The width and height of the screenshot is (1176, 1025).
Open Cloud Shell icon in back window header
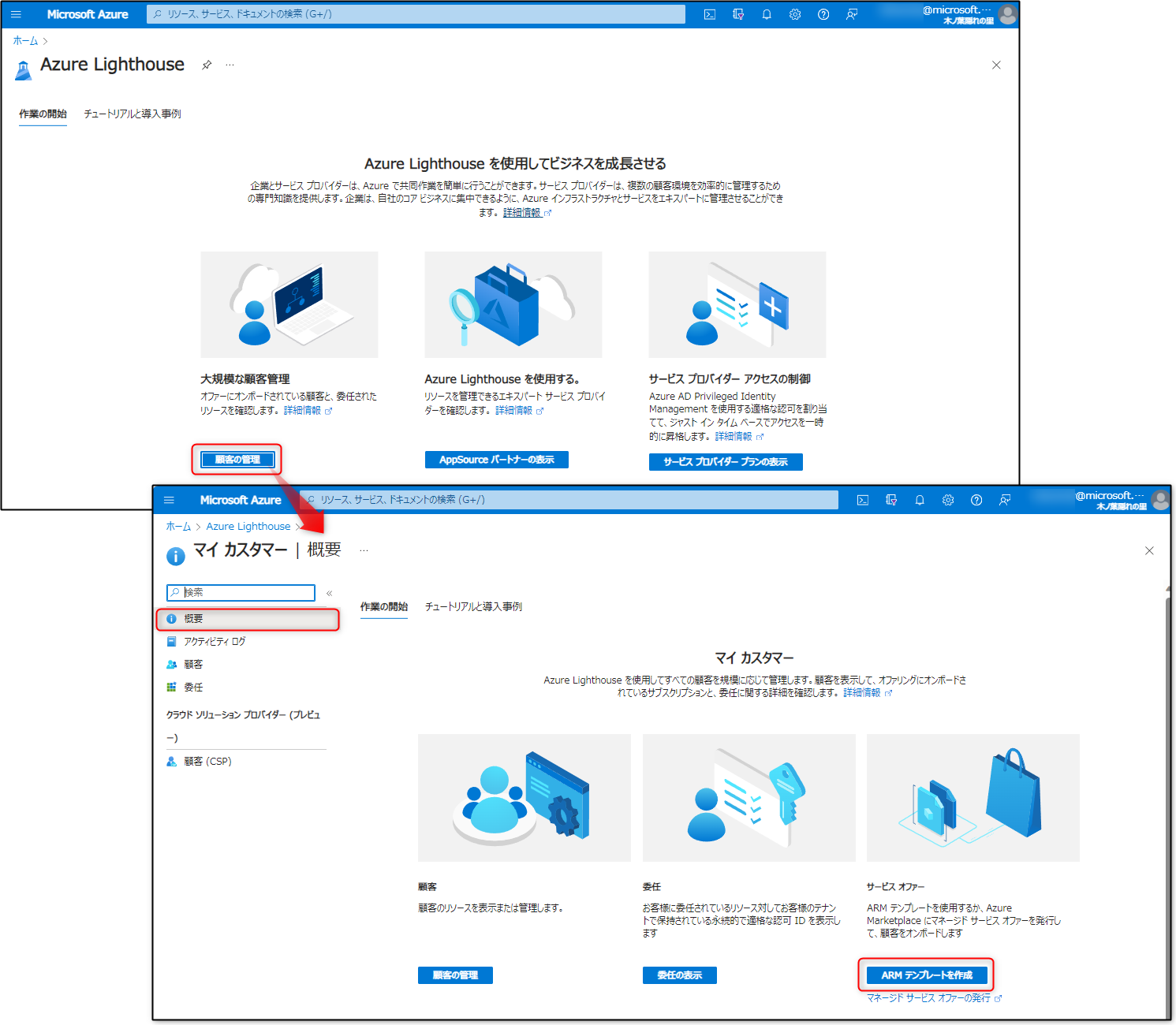pos(710,14)
